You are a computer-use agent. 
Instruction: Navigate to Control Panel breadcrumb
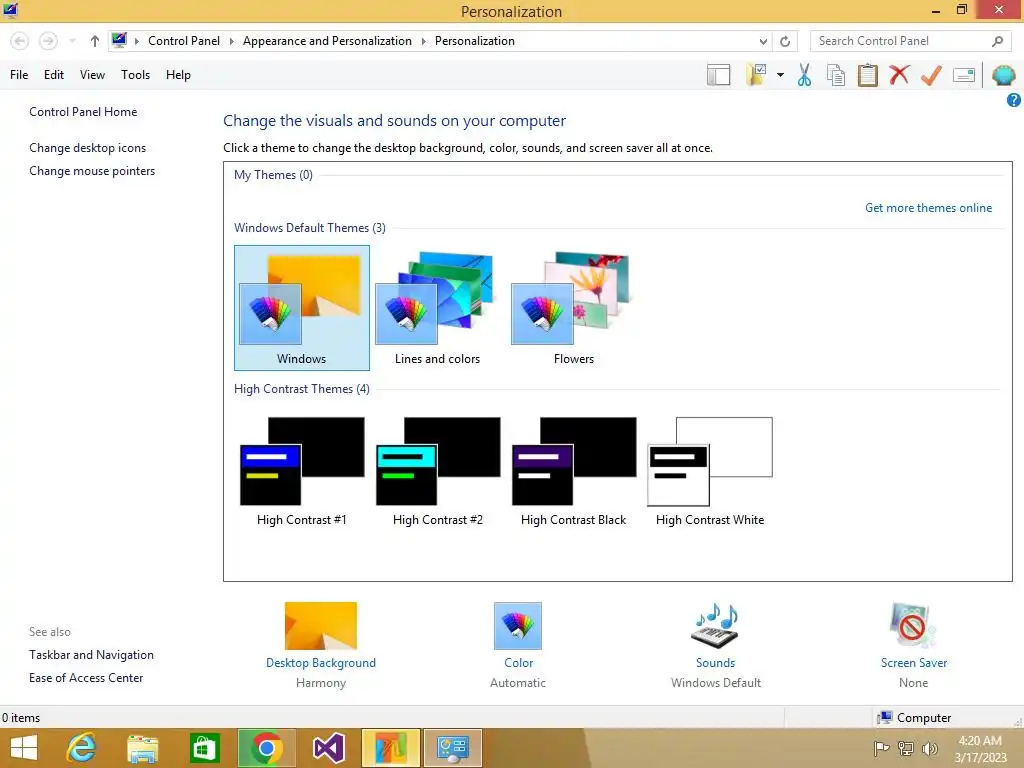(184, 41)
